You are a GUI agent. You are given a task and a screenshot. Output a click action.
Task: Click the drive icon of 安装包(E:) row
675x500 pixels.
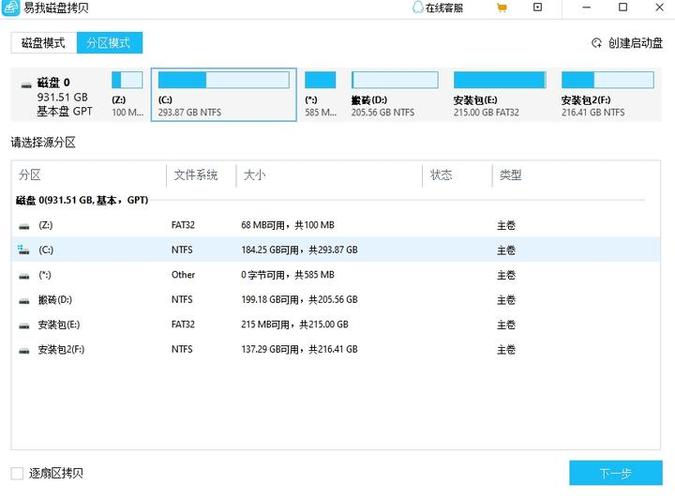pos(24,326)
